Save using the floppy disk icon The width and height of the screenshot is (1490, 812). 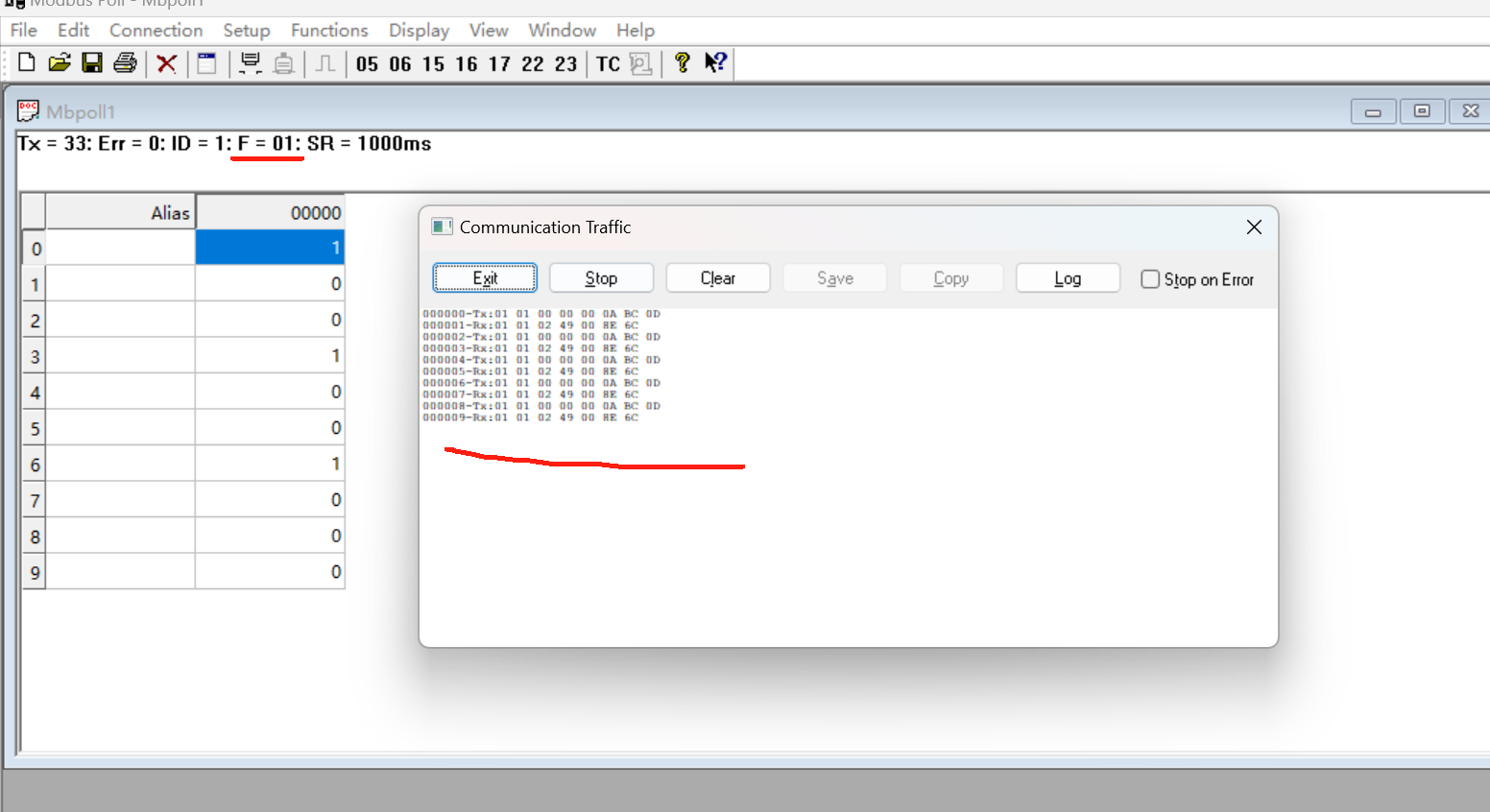click(92, 63)
